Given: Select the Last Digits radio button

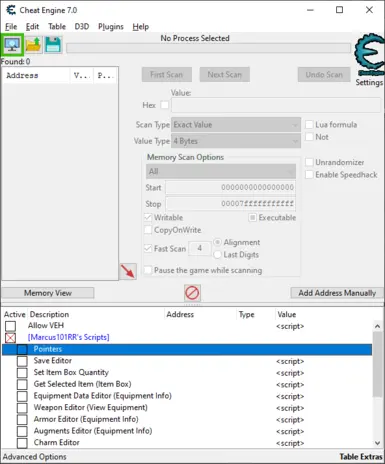Looking at the screenshot, I should click(217, 255).
